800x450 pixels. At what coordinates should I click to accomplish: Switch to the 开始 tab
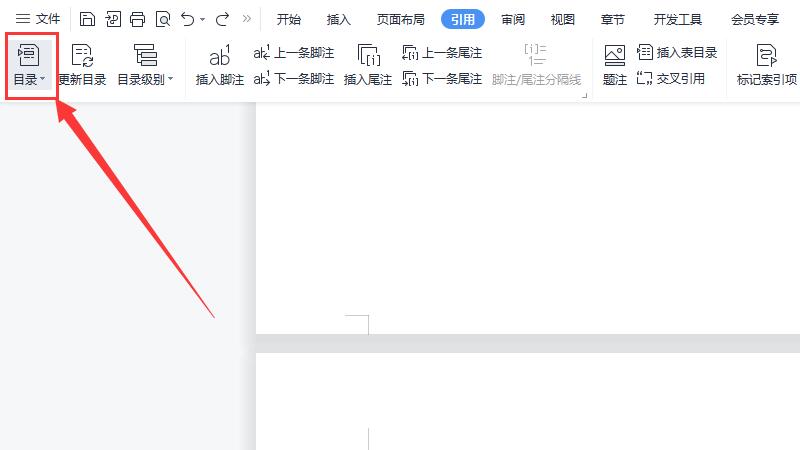[289, 19]
